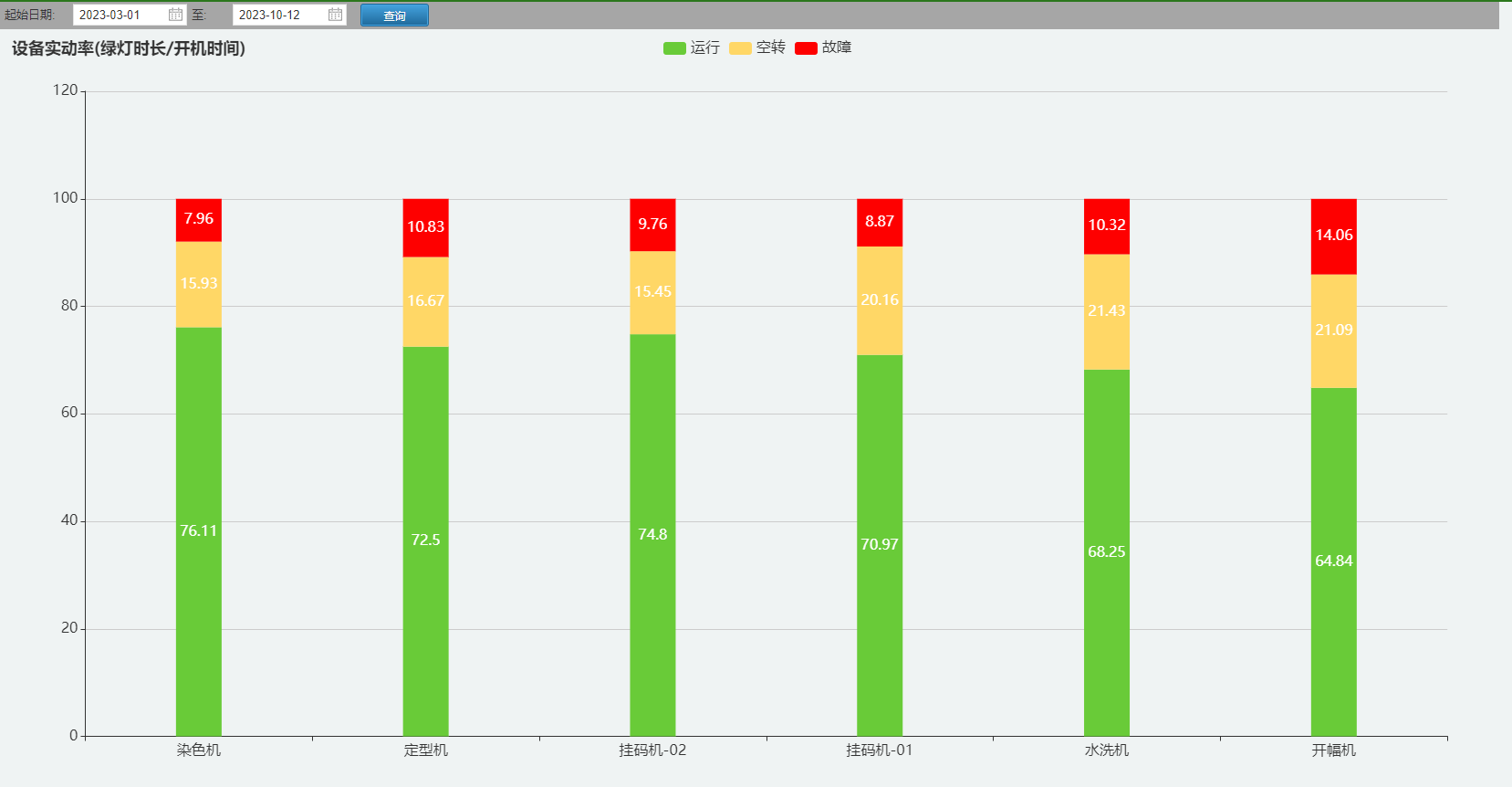Click the end date field 2023-10-12

coord(289,15)
